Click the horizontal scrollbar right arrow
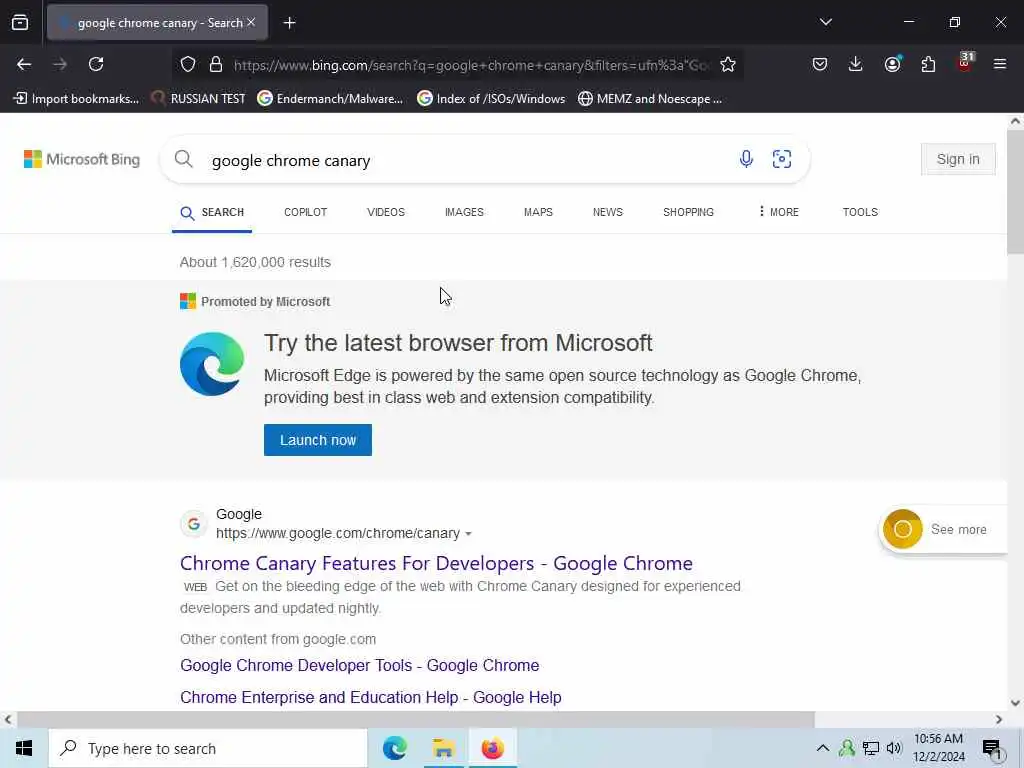 (x=999, y=720)
